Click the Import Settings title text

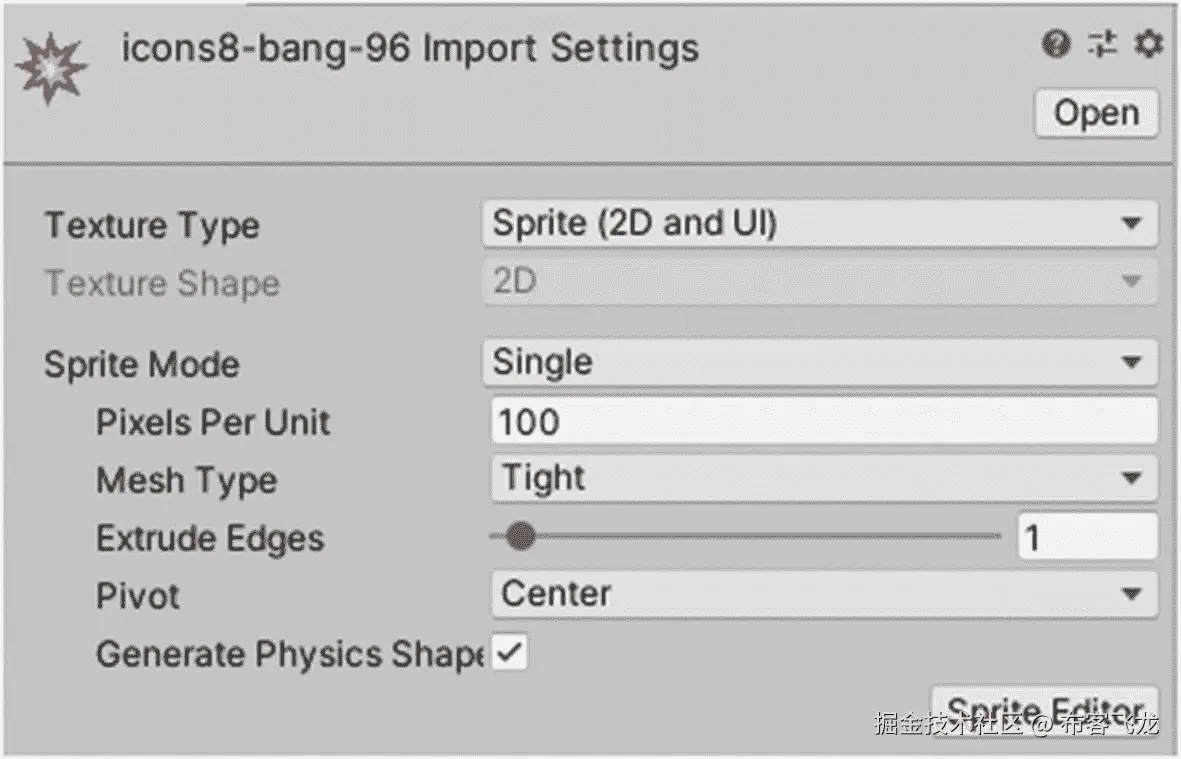click(x=410, y=48)
